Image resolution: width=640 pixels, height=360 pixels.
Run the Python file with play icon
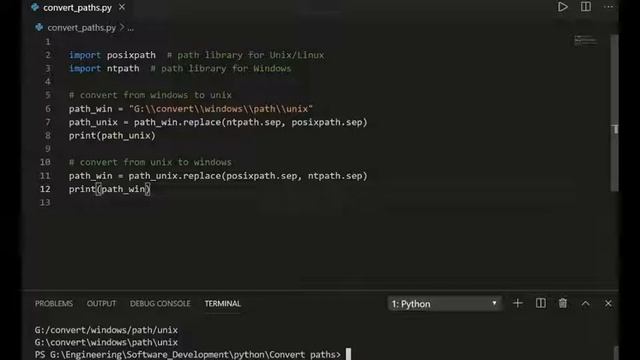coord(562,7)
